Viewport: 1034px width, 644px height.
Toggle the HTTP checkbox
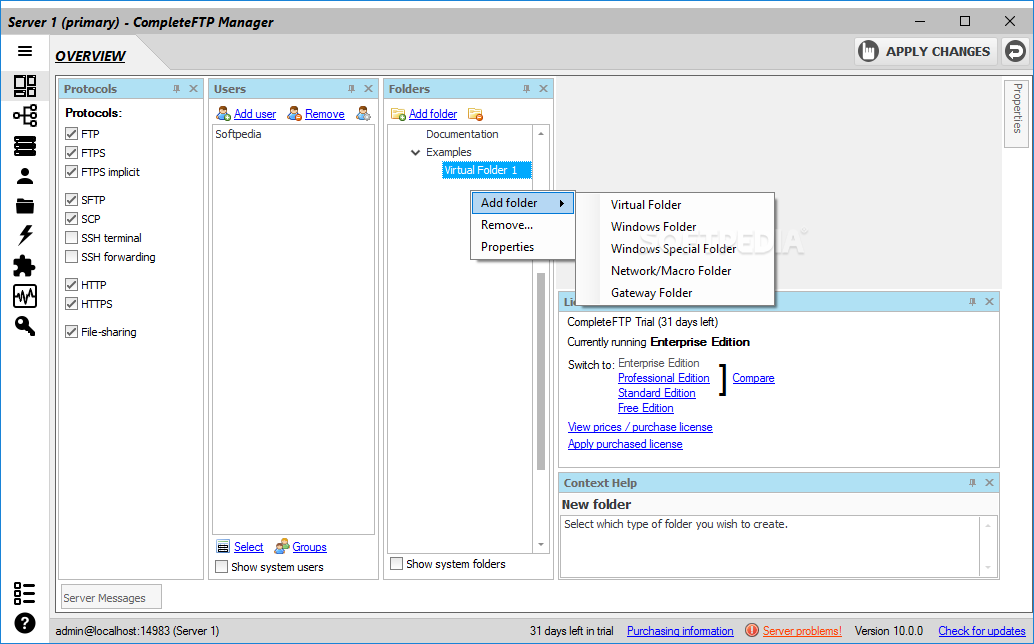(x=71, y=285)
